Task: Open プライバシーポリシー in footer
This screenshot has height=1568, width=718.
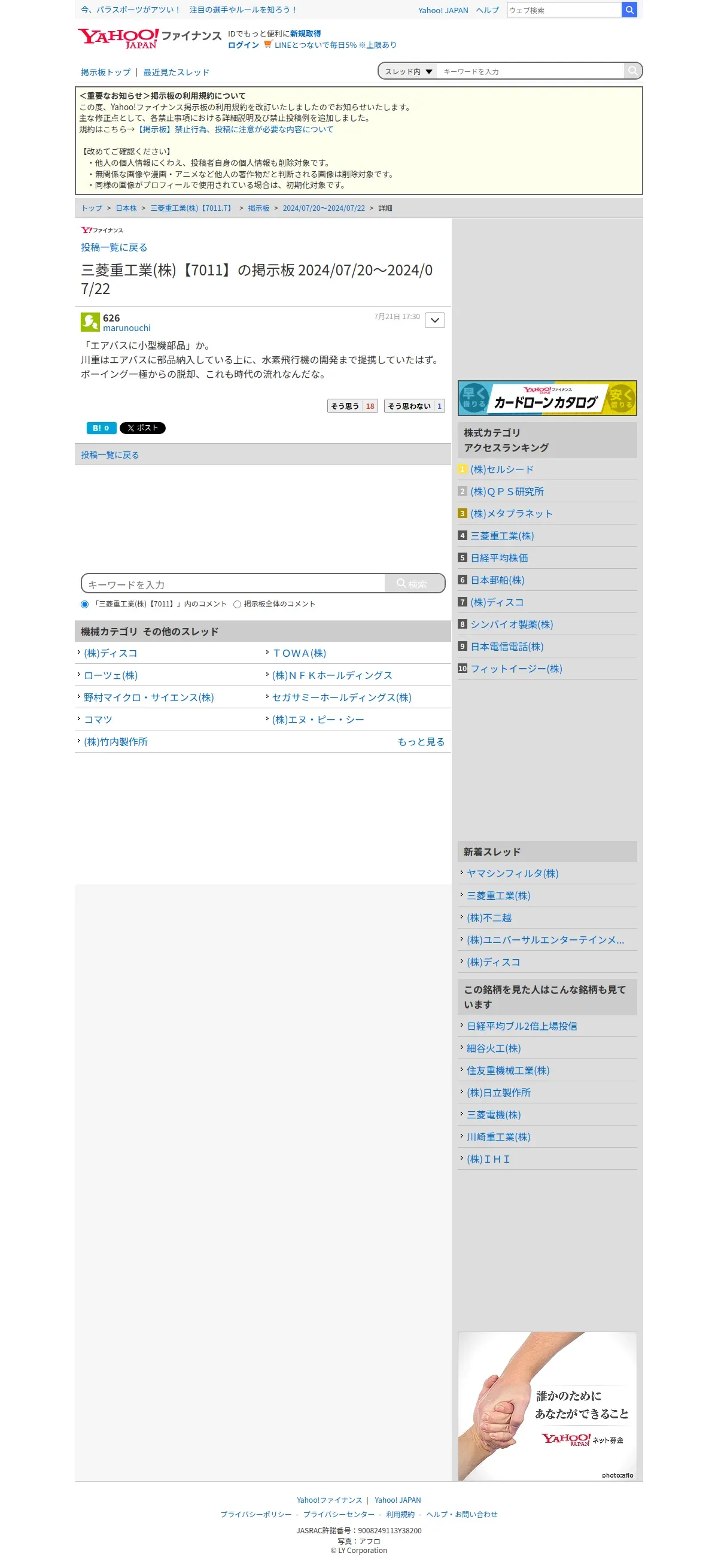Action: (256, 1515)
